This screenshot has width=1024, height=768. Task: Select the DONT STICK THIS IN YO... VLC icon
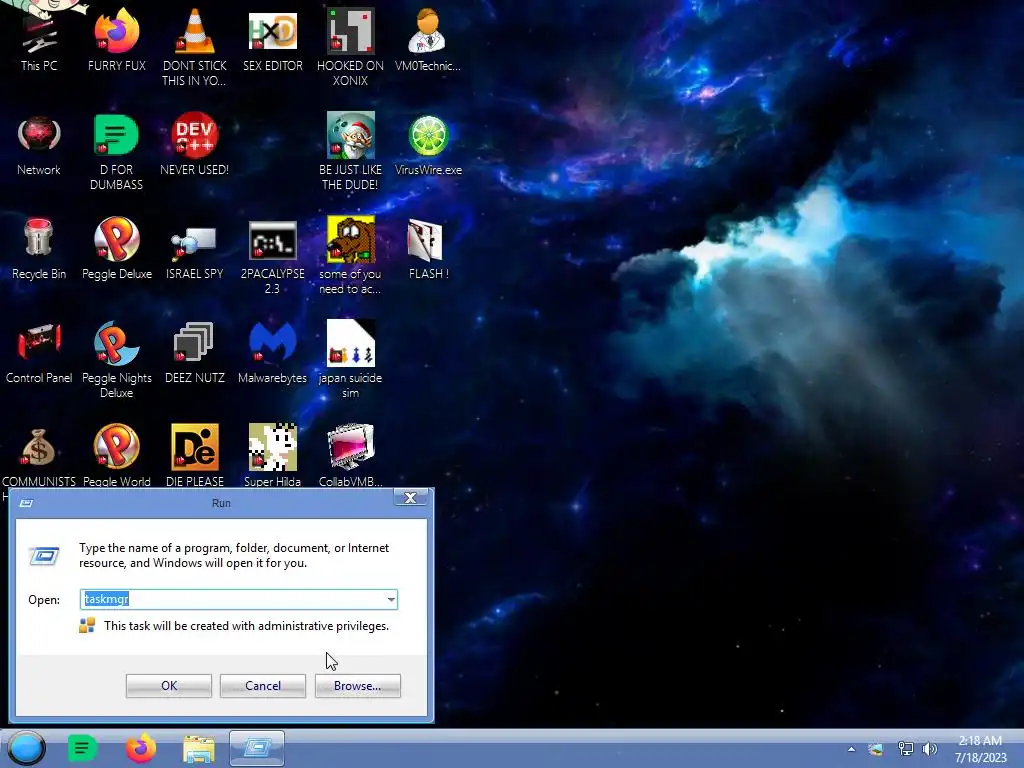coord(194,46)
